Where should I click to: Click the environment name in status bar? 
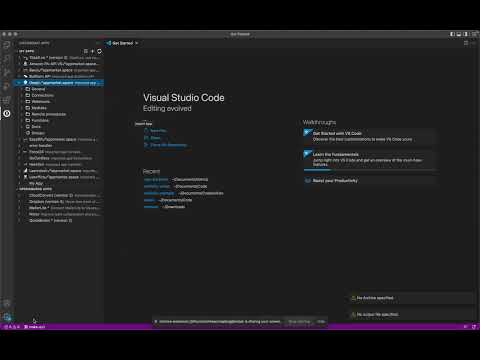pyautogui.click(x=35, y=327)
